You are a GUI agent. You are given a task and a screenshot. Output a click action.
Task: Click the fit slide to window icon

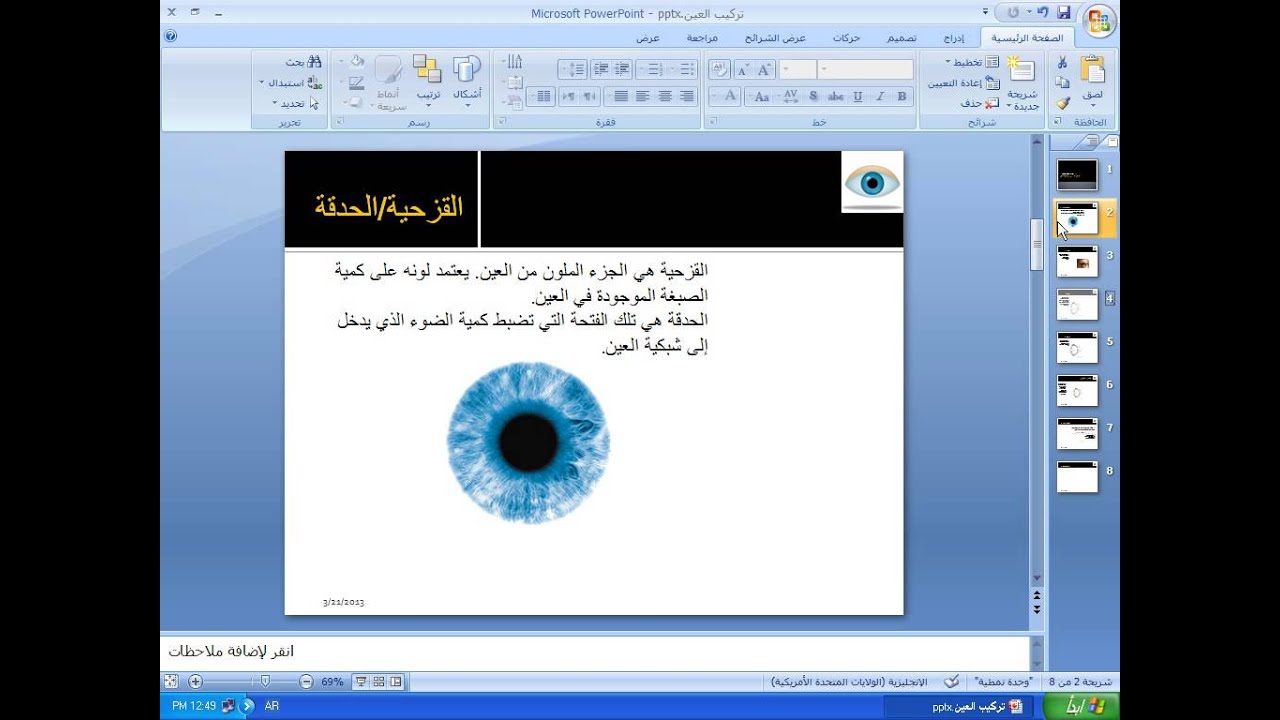(170, 681)
